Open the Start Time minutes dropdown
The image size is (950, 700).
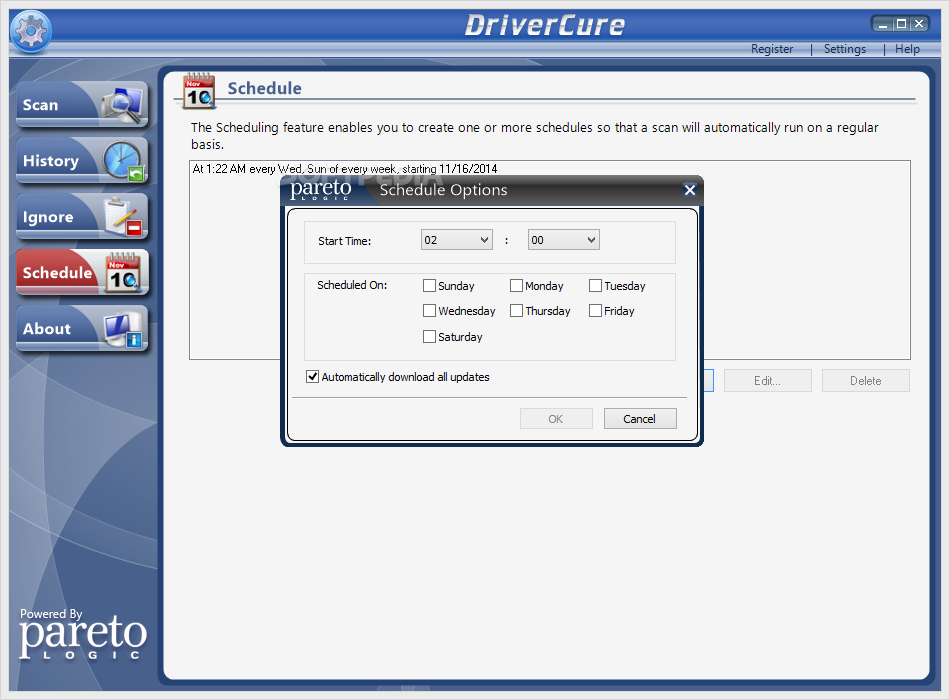click(563, 240)
